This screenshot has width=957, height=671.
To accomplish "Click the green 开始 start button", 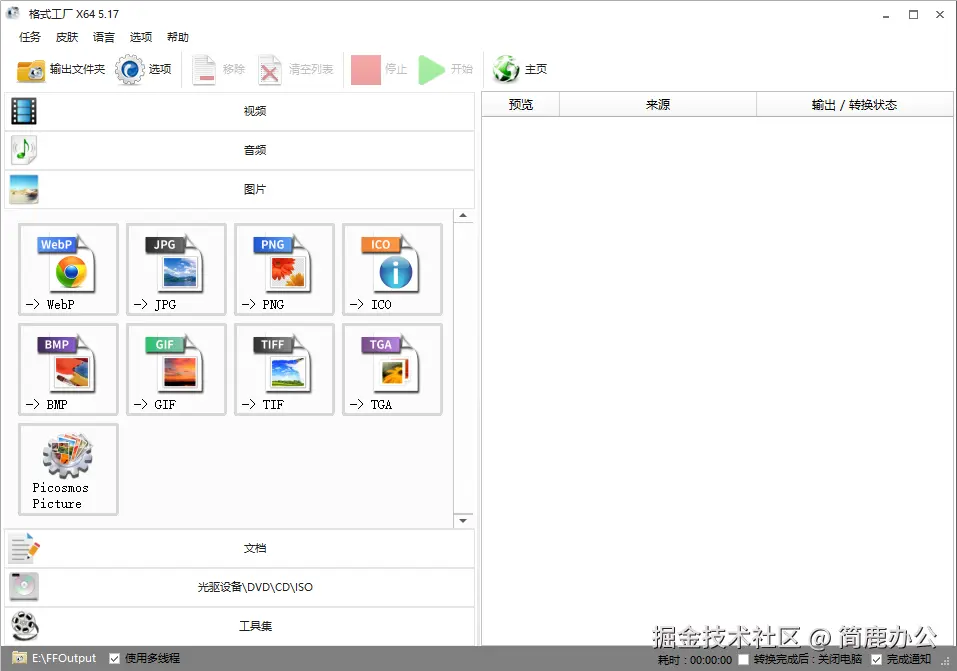I will 432,70.
